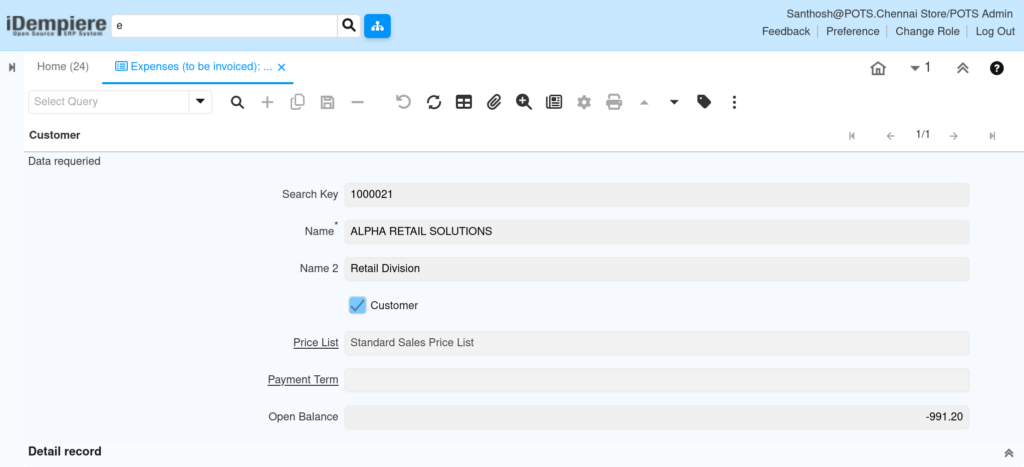This screenshot has height=467, width=1024.
Task: Go to parent record up arrow
Action: [644, 102]
